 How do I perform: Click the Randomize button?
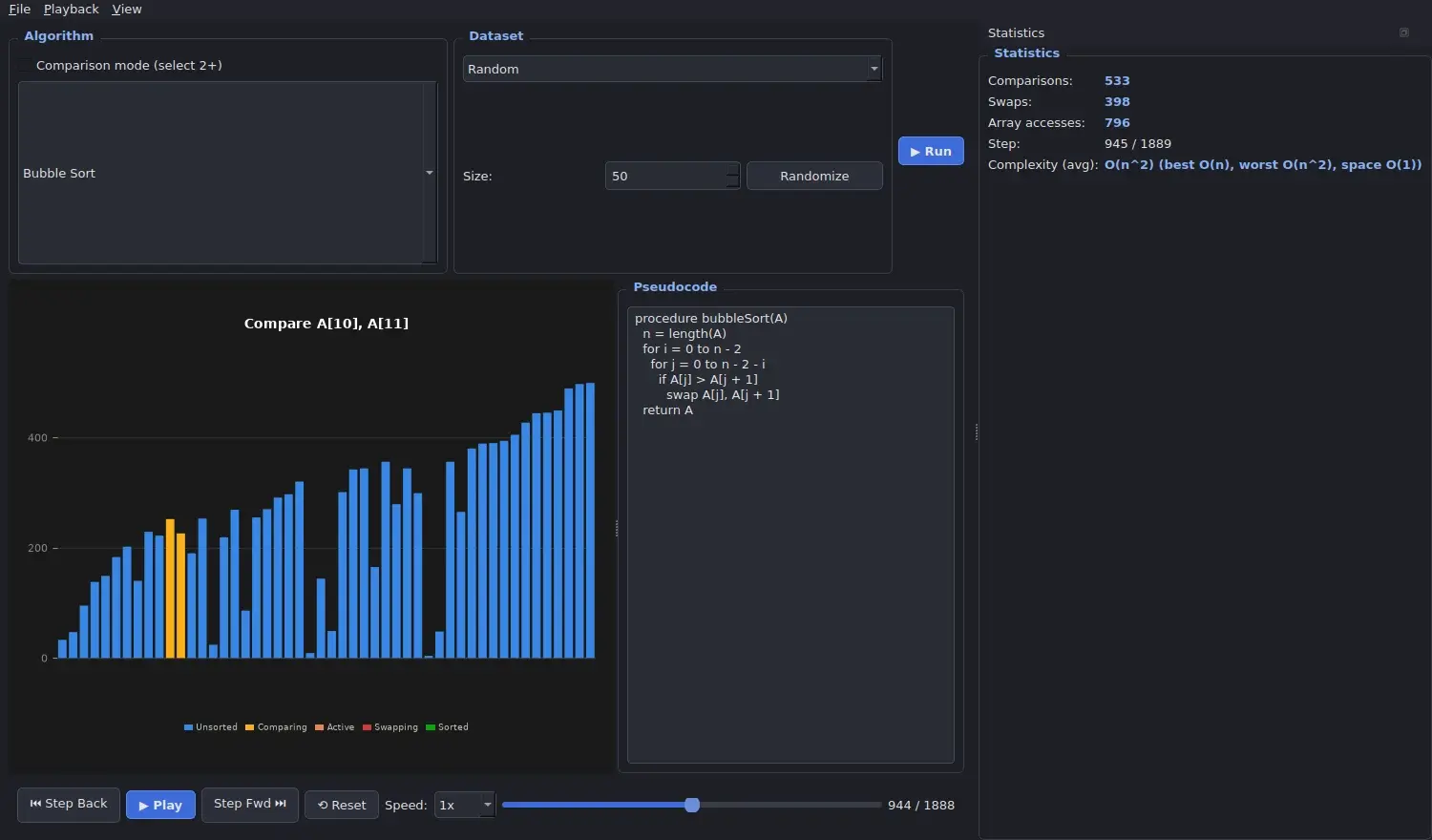point(814,176)
